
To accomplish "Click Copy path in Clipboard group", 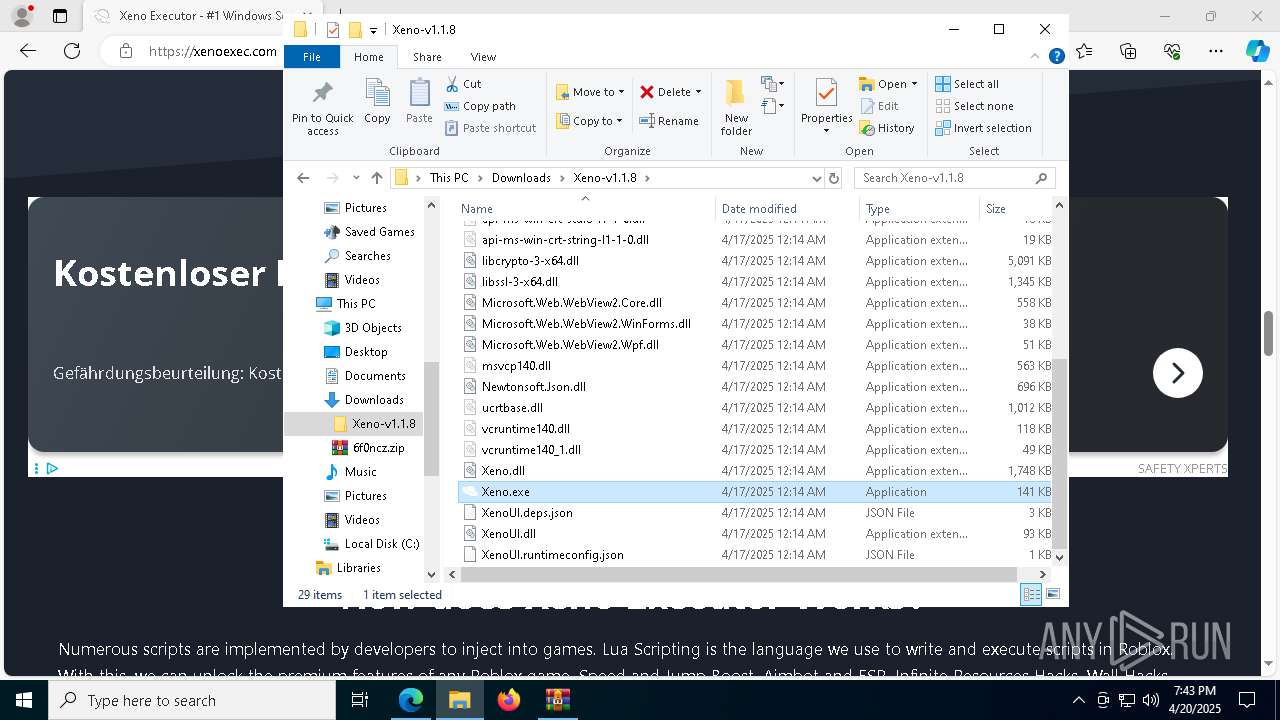I will pyautogui.click(x=480, y=106).
